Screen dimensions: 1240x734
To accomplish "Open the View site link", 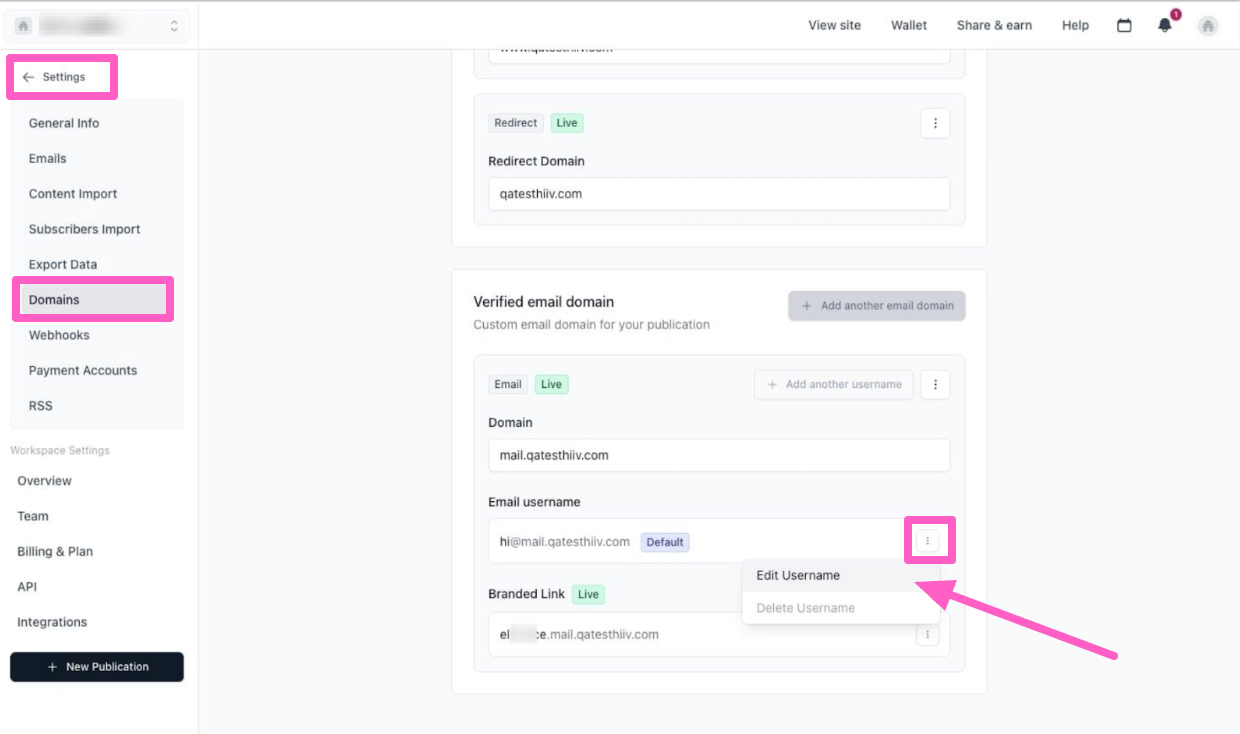I will tap(834, 25).
